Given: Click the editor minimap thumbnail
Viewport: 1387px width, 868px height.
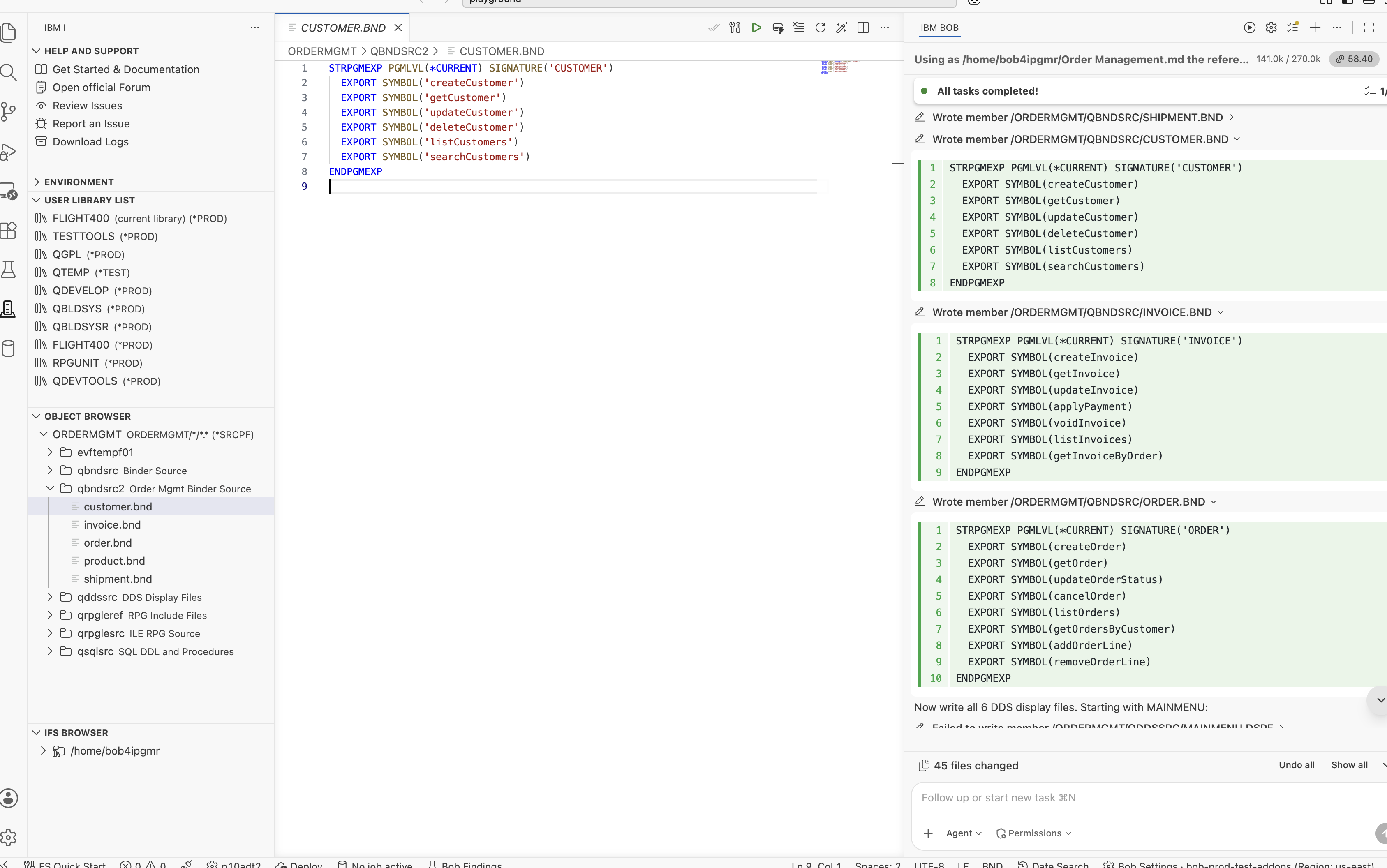Looking at the screenshot, I should click(840, 67).
